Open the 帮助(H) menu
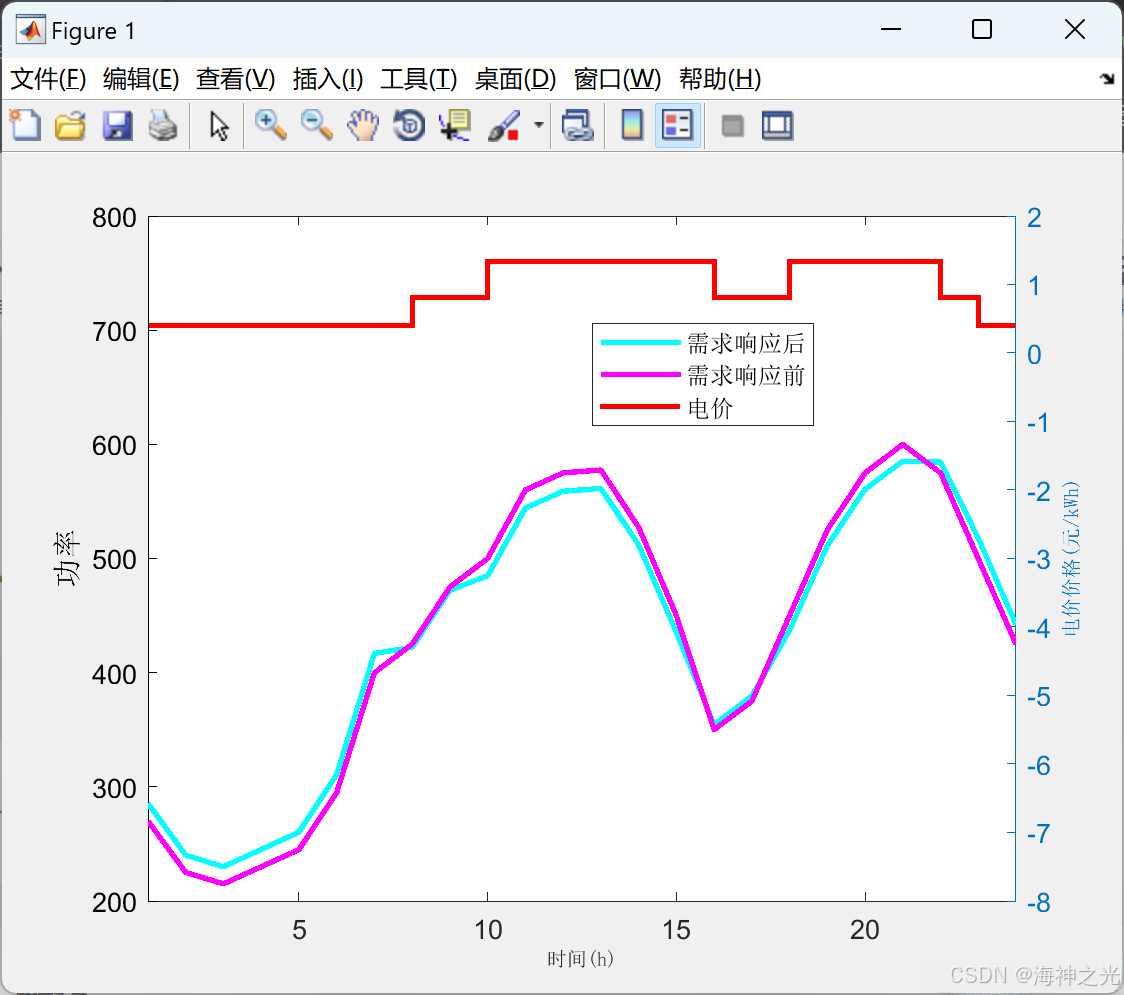Screen dimensions: 1124x995 [720, 79]
